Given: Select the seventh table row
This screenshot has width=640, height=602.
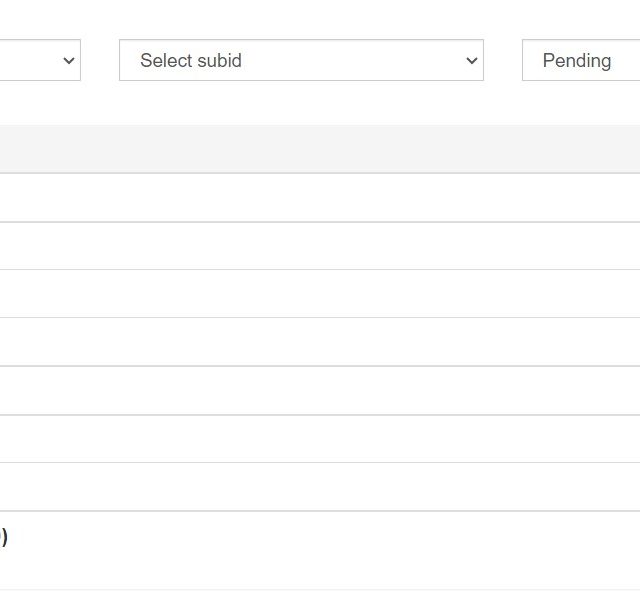Looking at the screenshot, I should 320,486.
